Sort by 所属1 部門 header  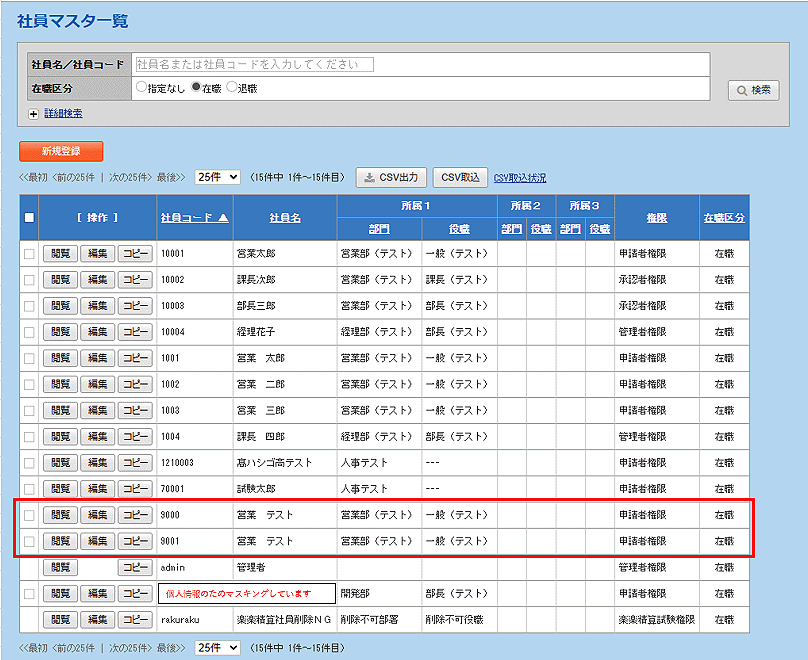[379, 229]
